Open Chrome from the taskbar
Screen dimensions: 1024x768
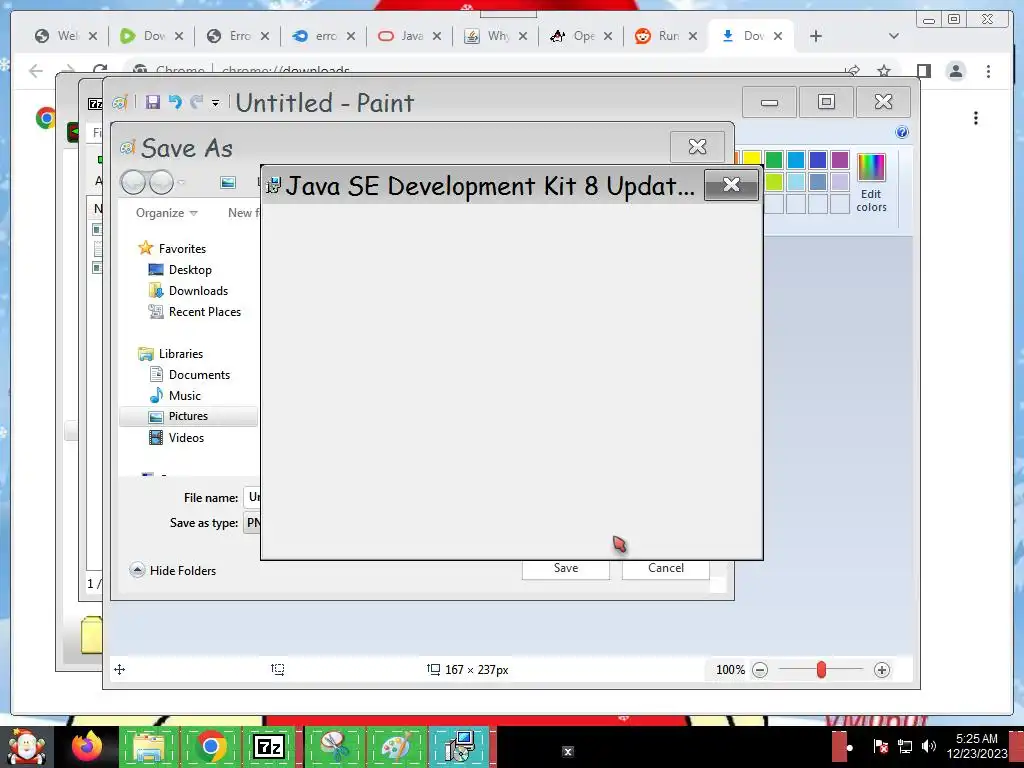(x=210, y=746)
